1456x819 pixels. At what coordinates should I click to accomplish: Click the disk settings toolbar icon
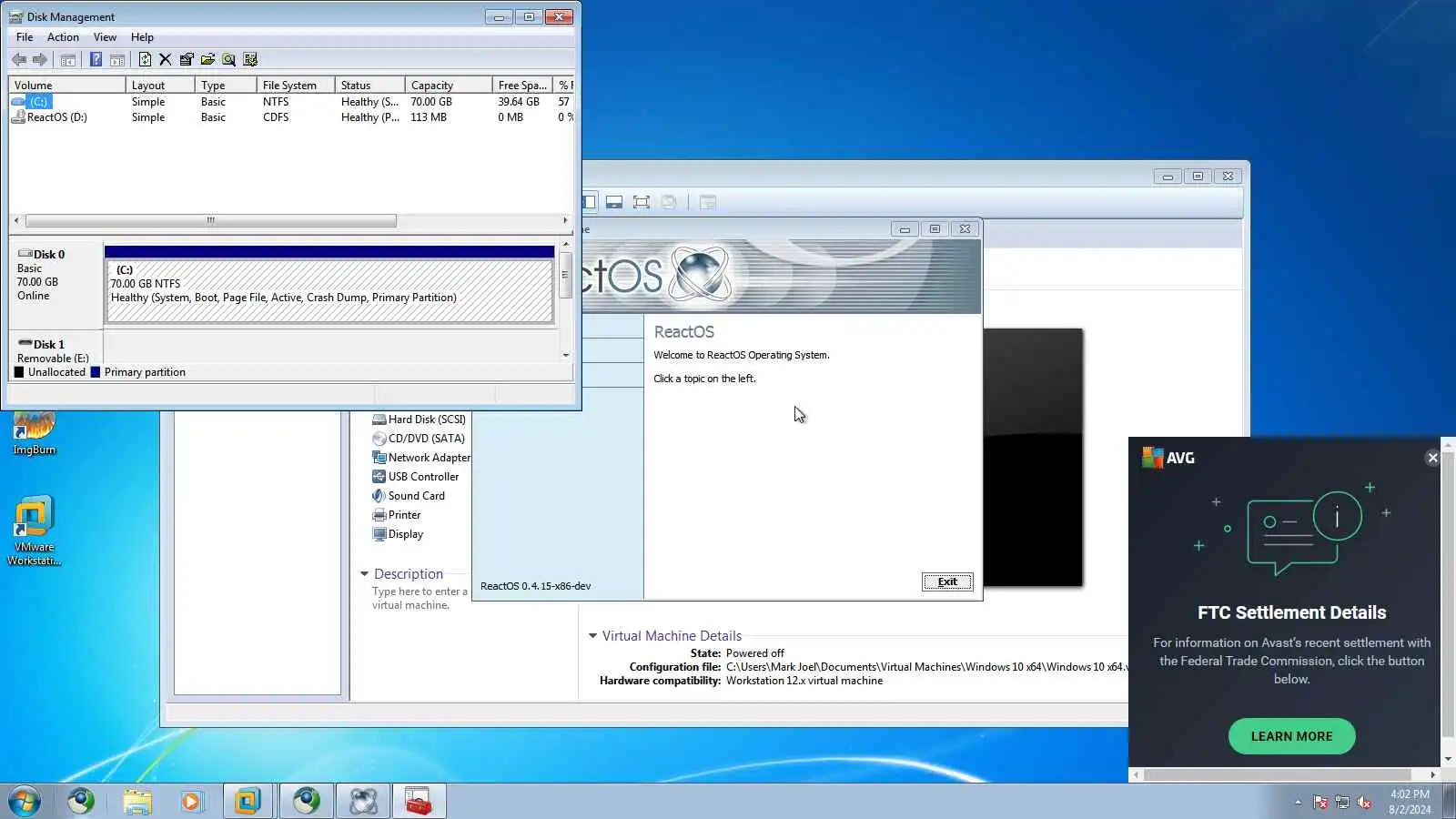pyautogui.click(x=250, y=60)
